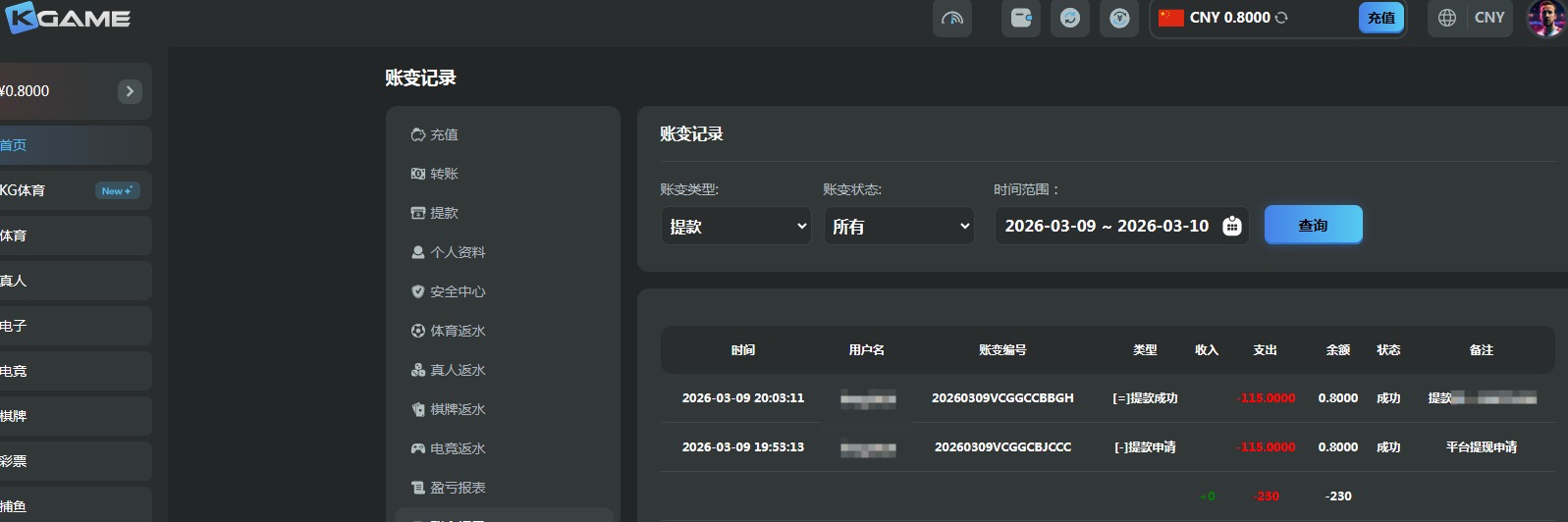Screen dimensions: 1568x522
Task: Expand the ¥0.8000 balance arrow
Action: (x=130, y=91)
